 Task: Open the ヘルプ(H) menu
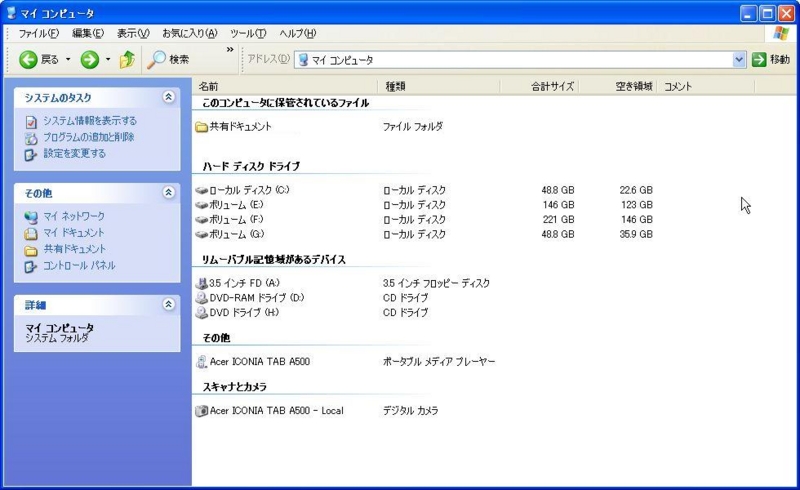(297, 34)
